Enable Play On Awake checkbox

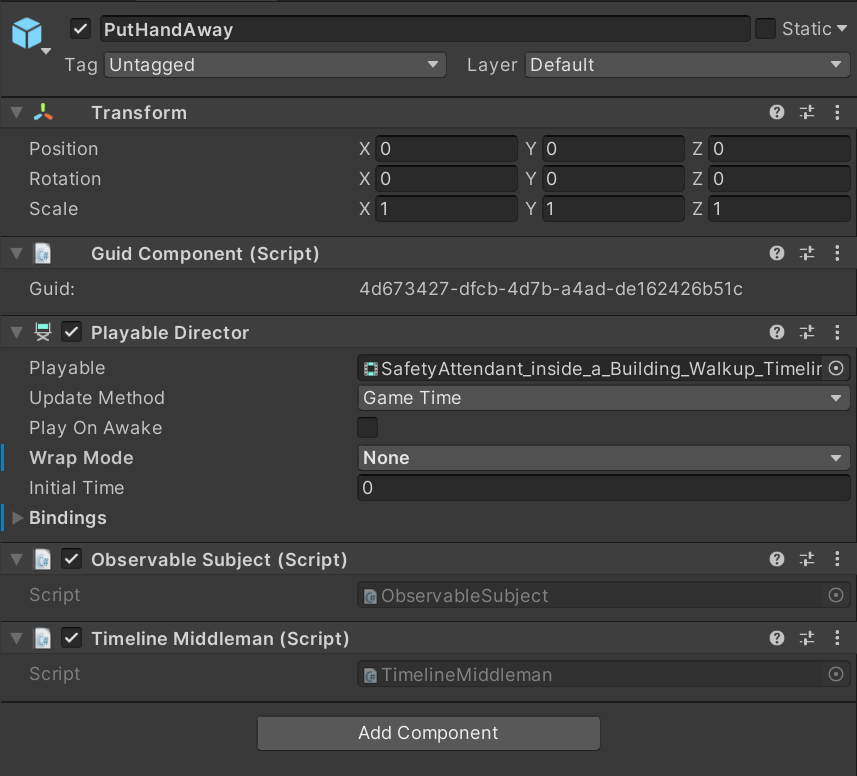click(368, 428)
